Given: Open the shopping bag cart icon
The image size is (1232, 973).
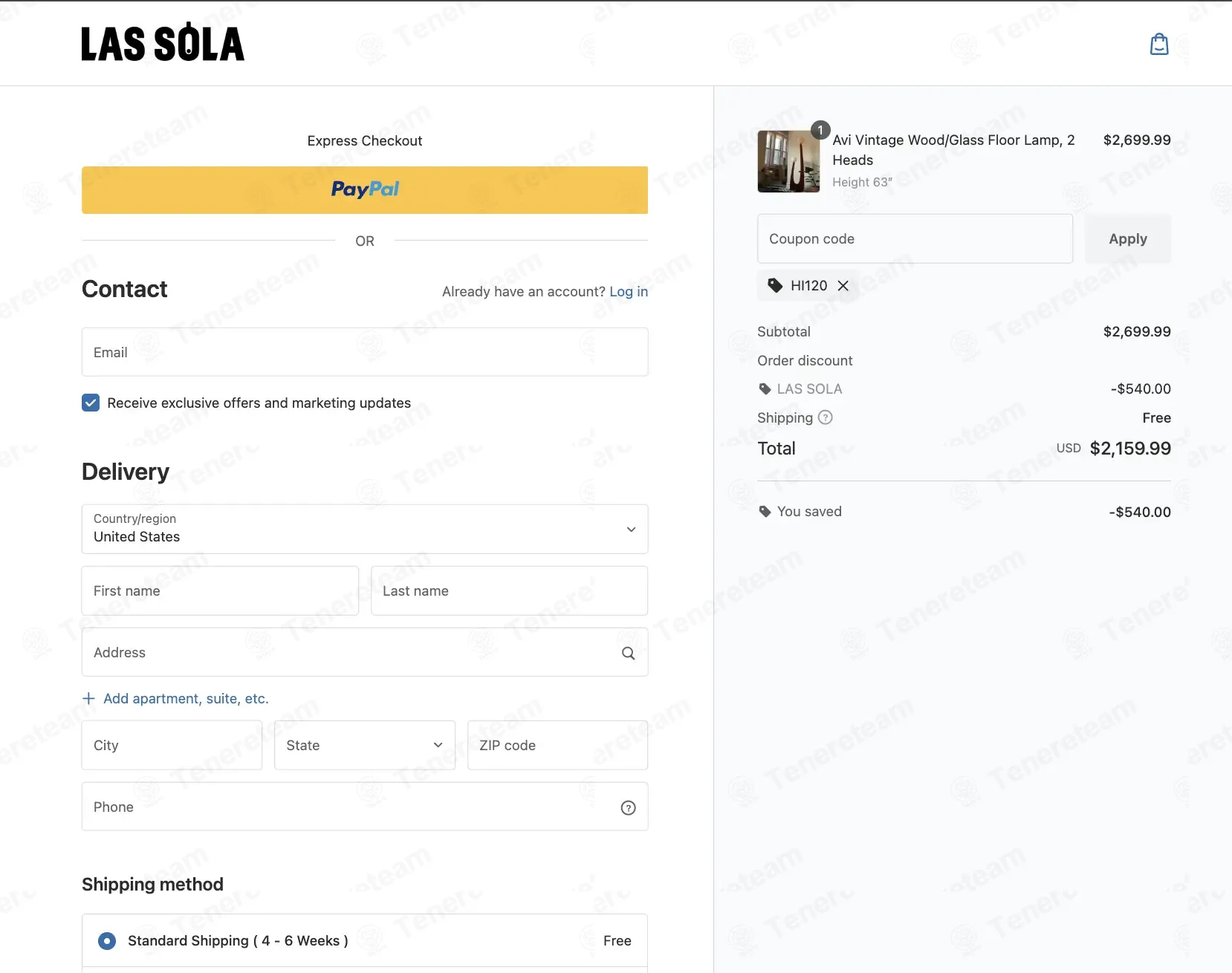Looking at the screenshot, I should click(x=1159, y=45).
